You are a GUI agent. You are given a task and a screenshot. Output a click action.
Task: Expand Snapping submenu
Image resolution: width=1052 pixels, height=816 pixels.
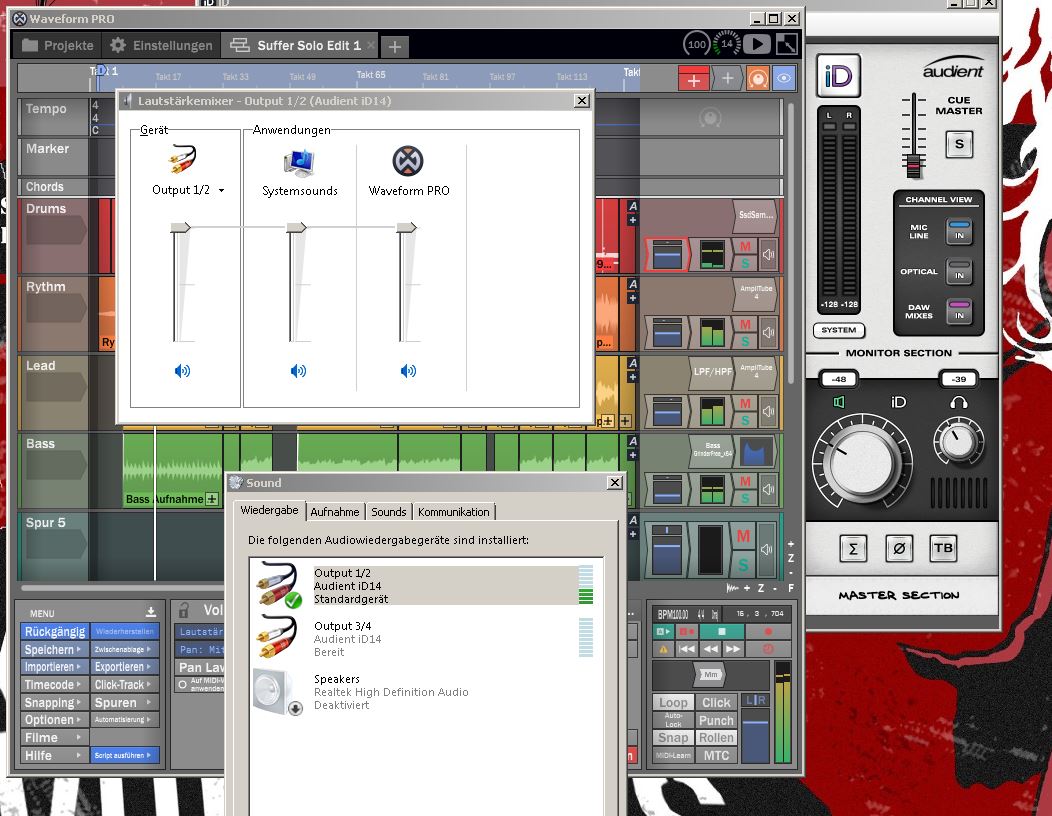coord(55,702)
